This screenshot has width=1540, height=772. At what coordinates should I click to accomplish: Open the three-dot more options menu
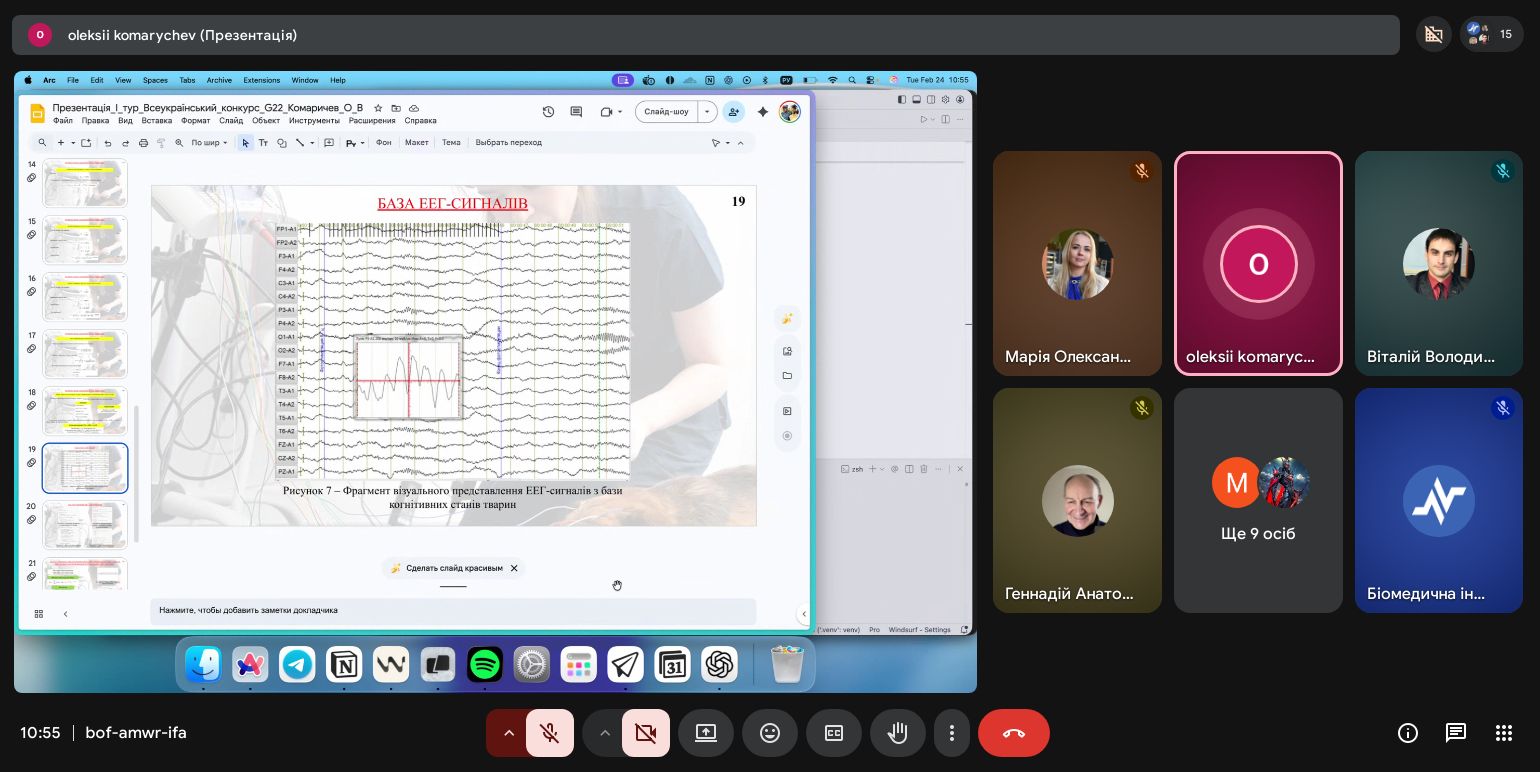pos(952,733)
